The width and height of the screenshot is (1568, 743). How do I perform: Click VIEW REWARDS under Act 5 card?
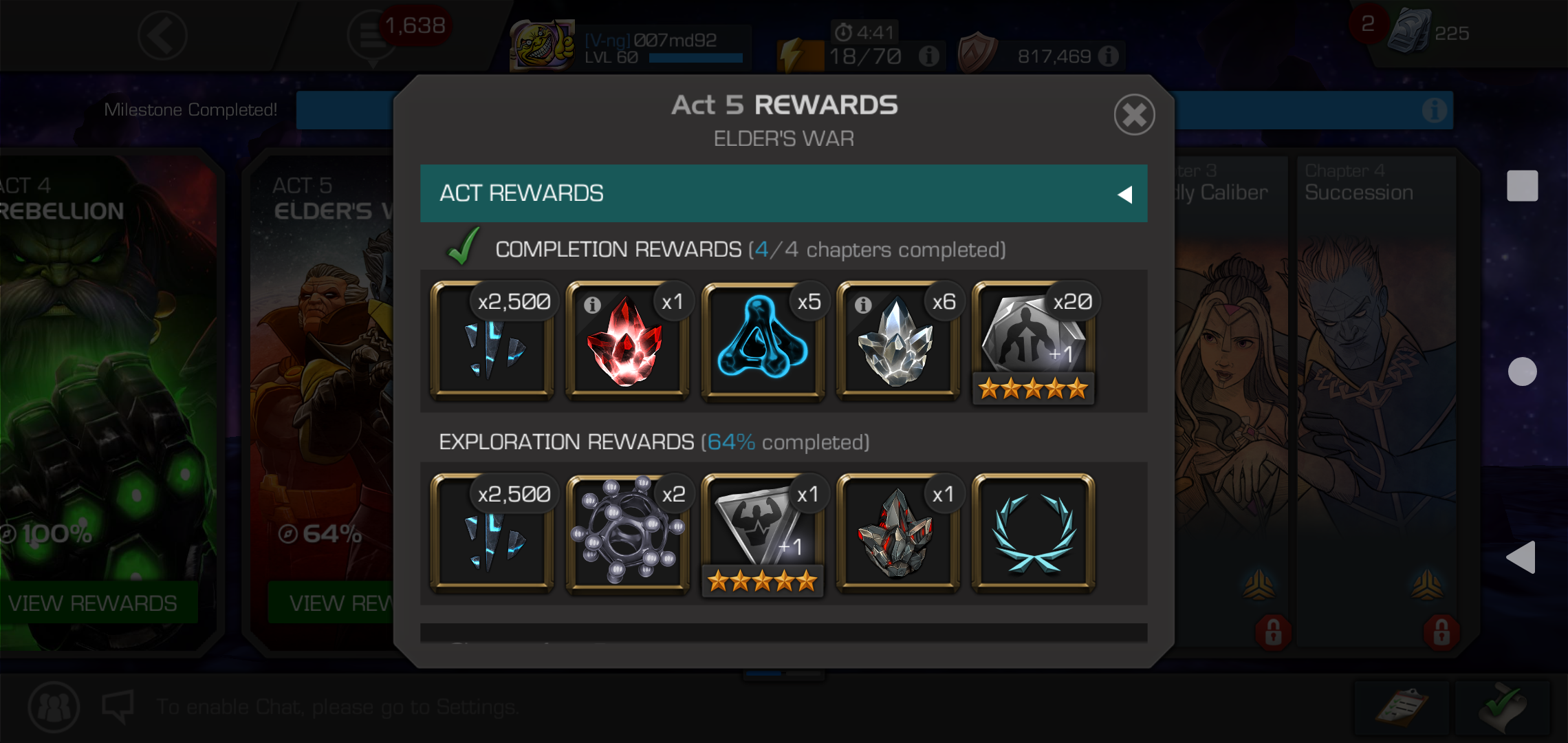[x=331, y=603]
